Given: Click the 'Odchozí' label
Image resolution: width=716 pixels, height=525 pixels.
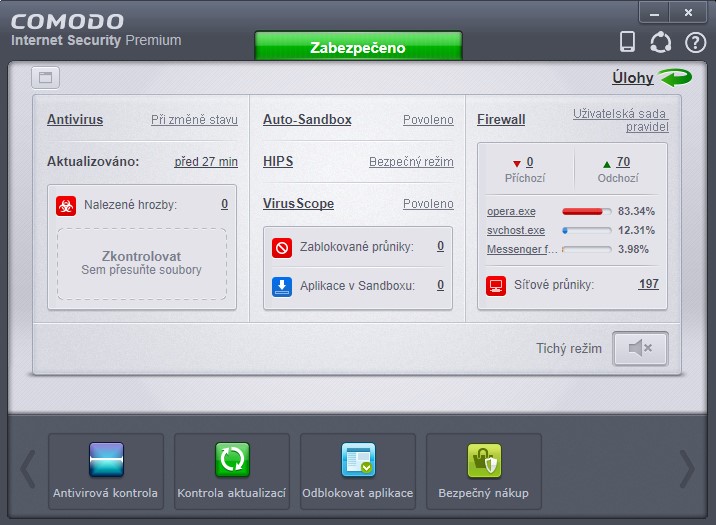Looking at the screenshot, I should click(618, 178).
